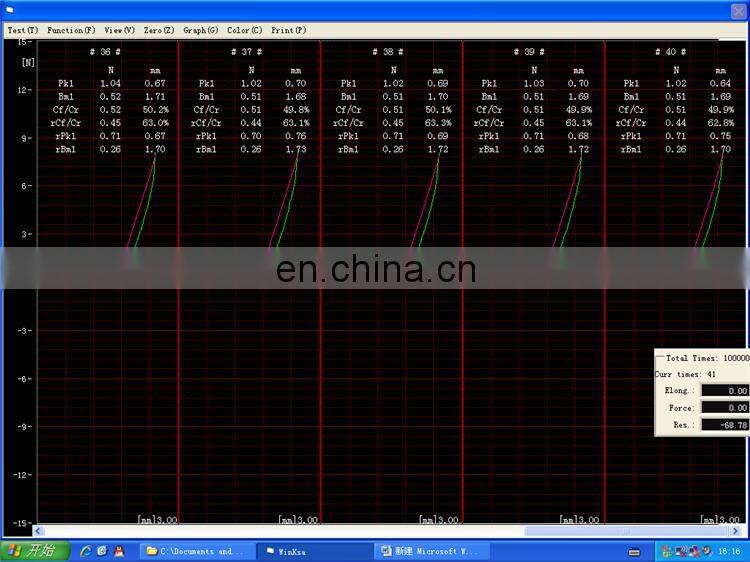Image resolution: width=750 pixels, height=562 pixels.
Task: Click the application title bar icon
Action: (10, 10)
